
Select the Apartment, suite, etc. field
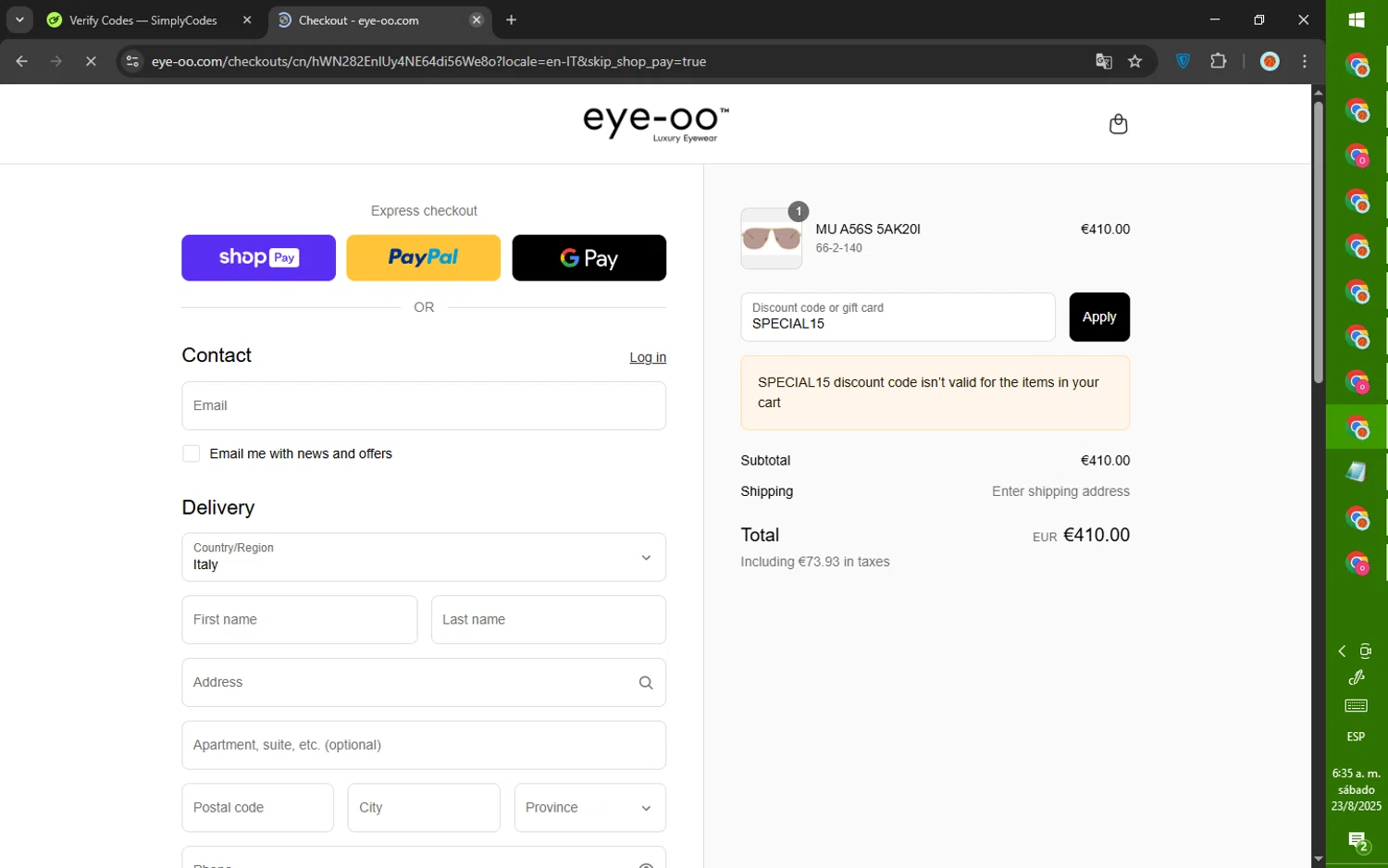424,745
